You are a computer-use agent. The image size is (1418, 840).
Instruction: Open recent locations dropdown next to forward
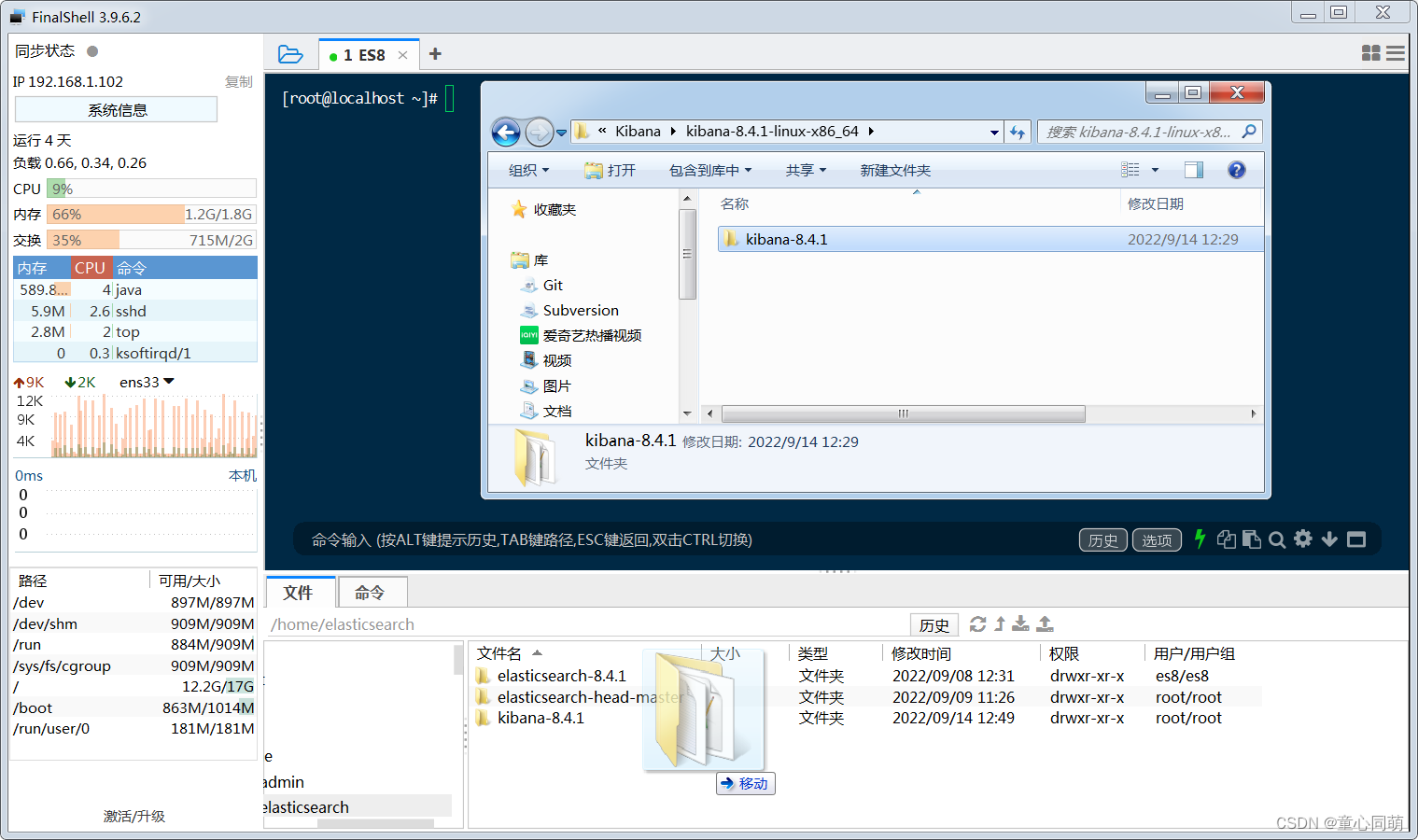tap(562, 133)
